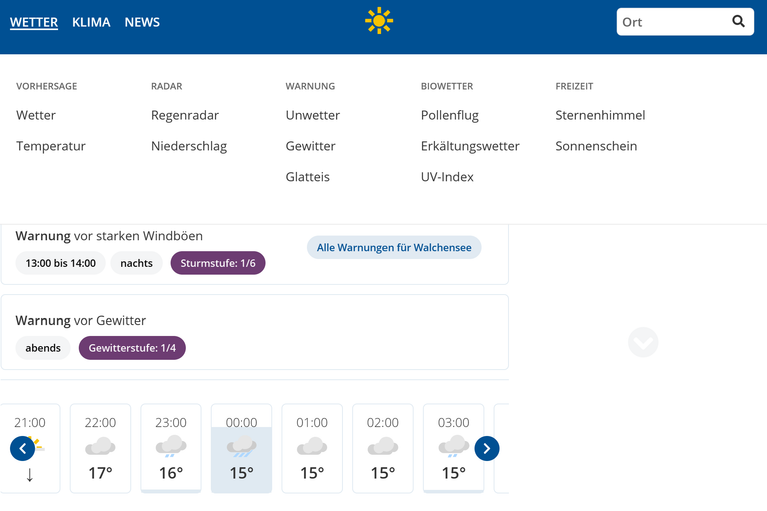Go to previous hours with left arrow
This screenshot has width=767, height=511.
click(23, 448)
